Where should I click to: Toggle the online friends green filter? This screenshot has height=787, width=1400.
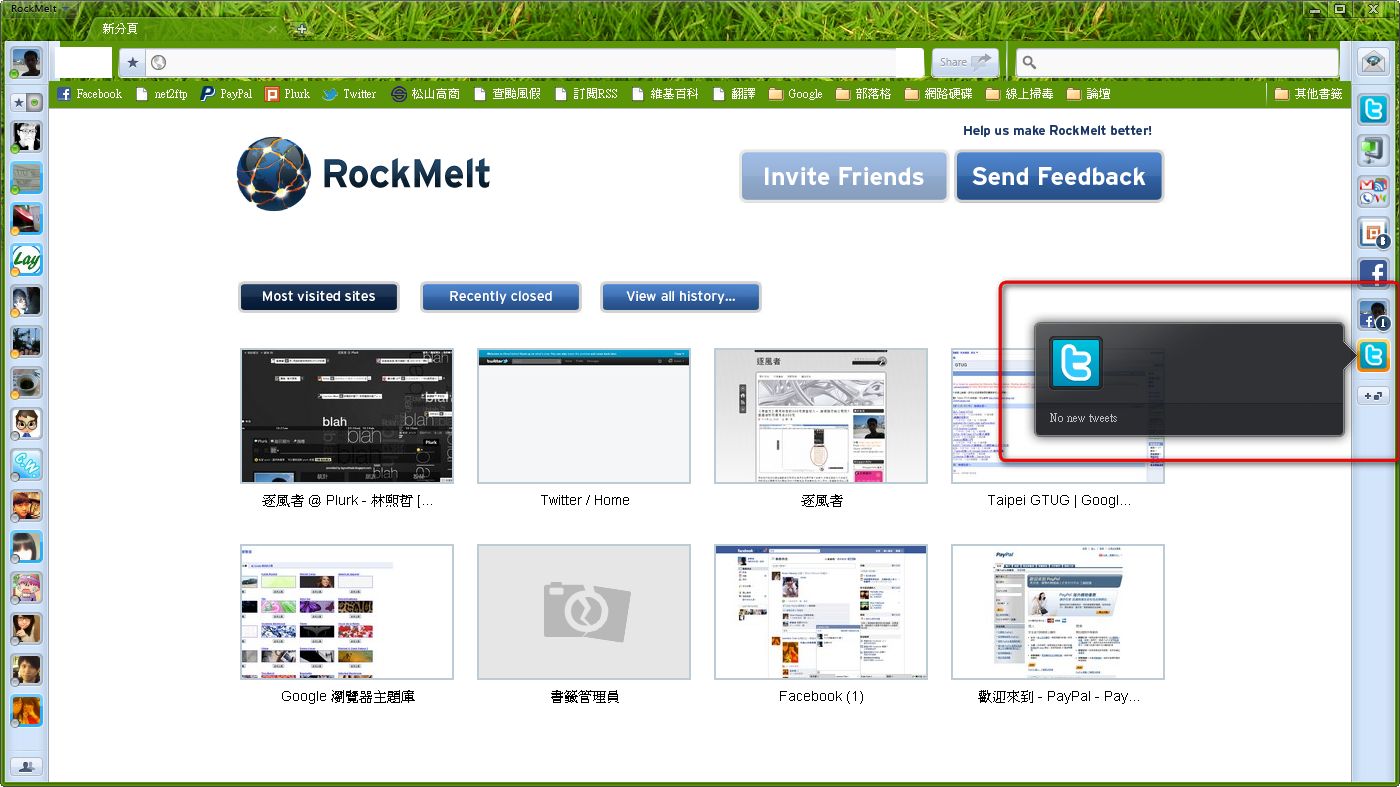point(34,102)
